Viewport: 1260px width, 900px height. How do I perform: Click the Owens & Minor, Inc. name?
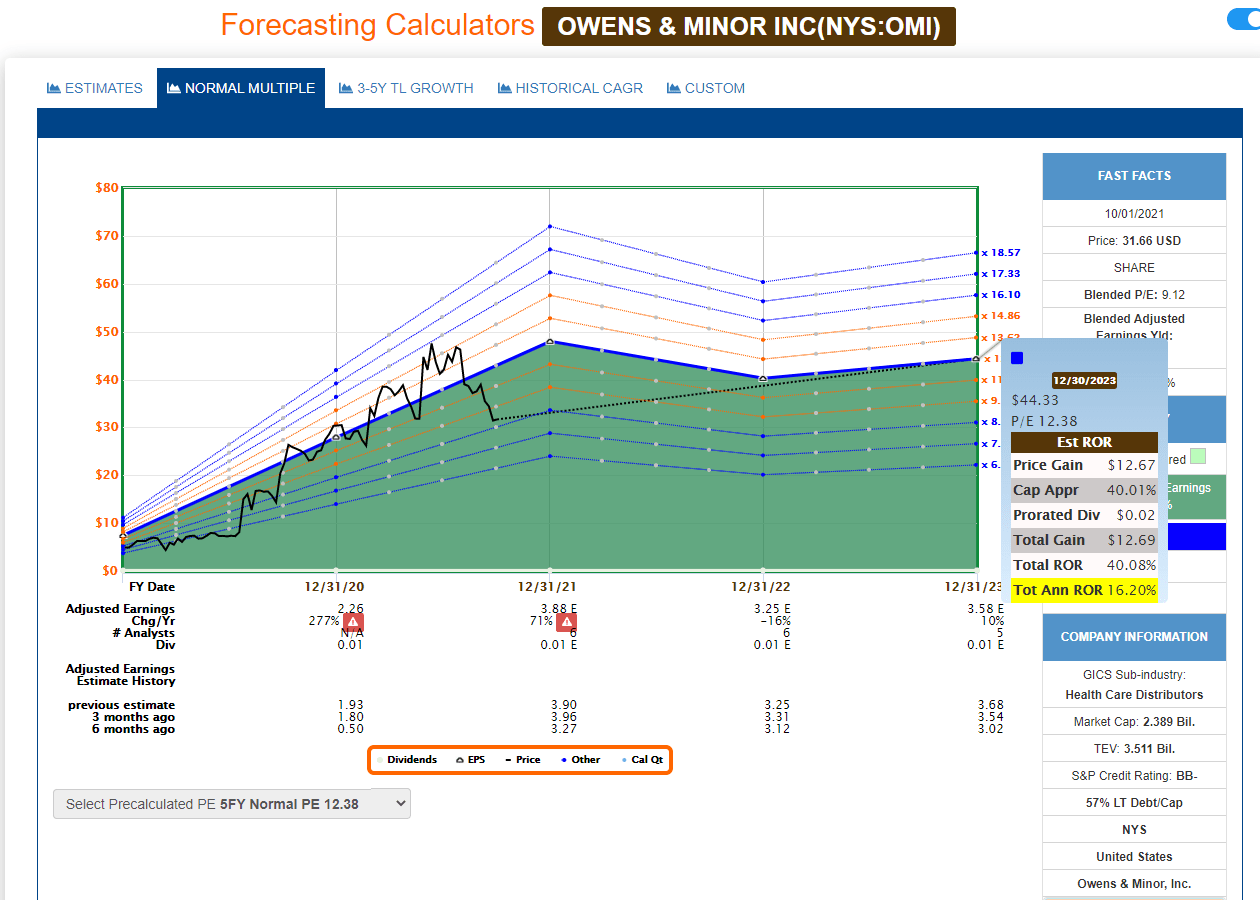click(x=1134, y=884)
